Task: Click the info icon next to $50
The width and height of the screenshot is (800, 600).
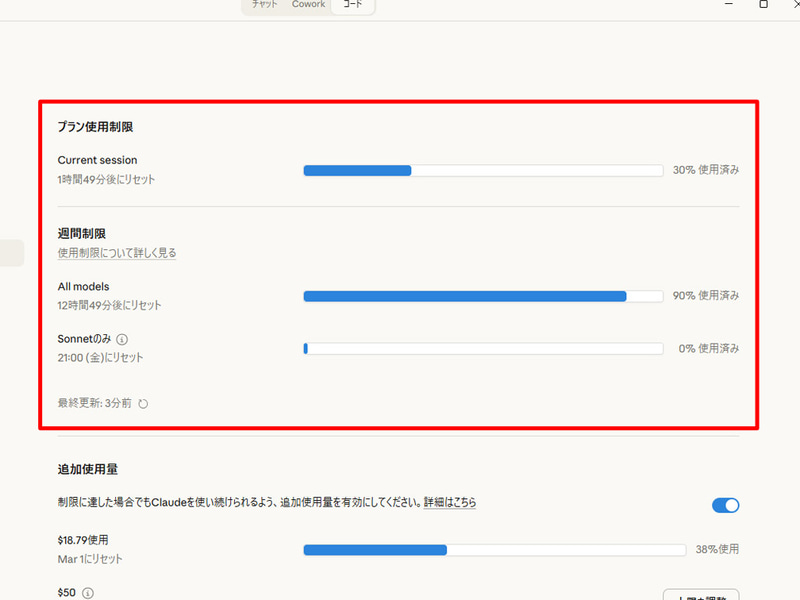Action: click(x=86, y=593)
